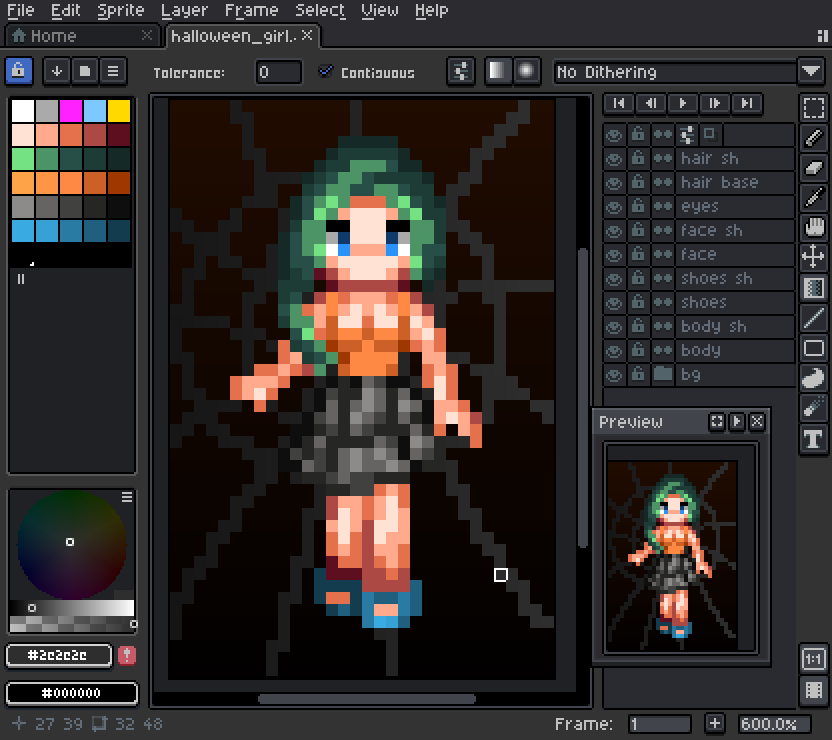This screenshot has height=740, width=832.
Task: Toggle visibility of the shoes layer
Action: point(614,303)
